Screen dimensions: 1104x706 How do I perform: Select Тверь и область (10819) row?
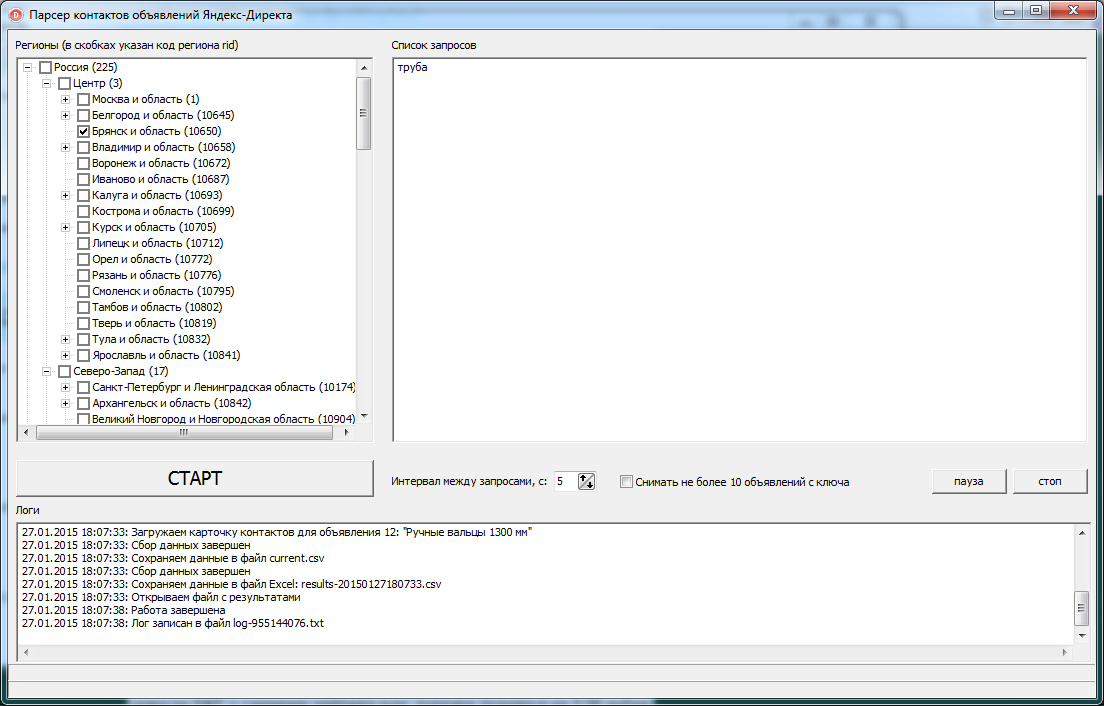click(154, 324)
